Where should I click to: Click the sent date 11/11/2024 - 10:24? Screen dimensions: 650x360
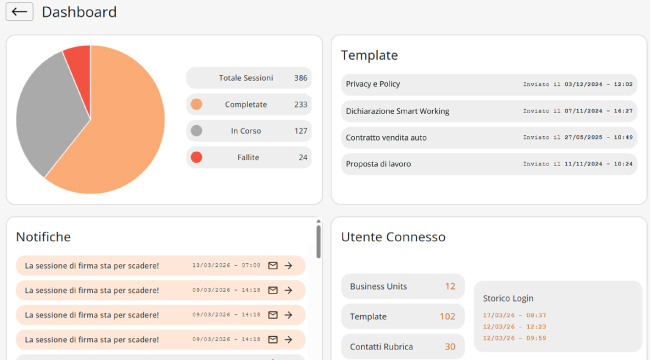598,164
